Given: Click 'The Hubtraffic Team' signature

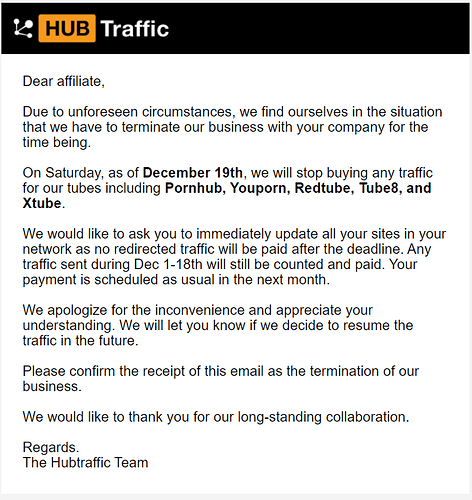Looking at the screenshot, I should 85,463.
